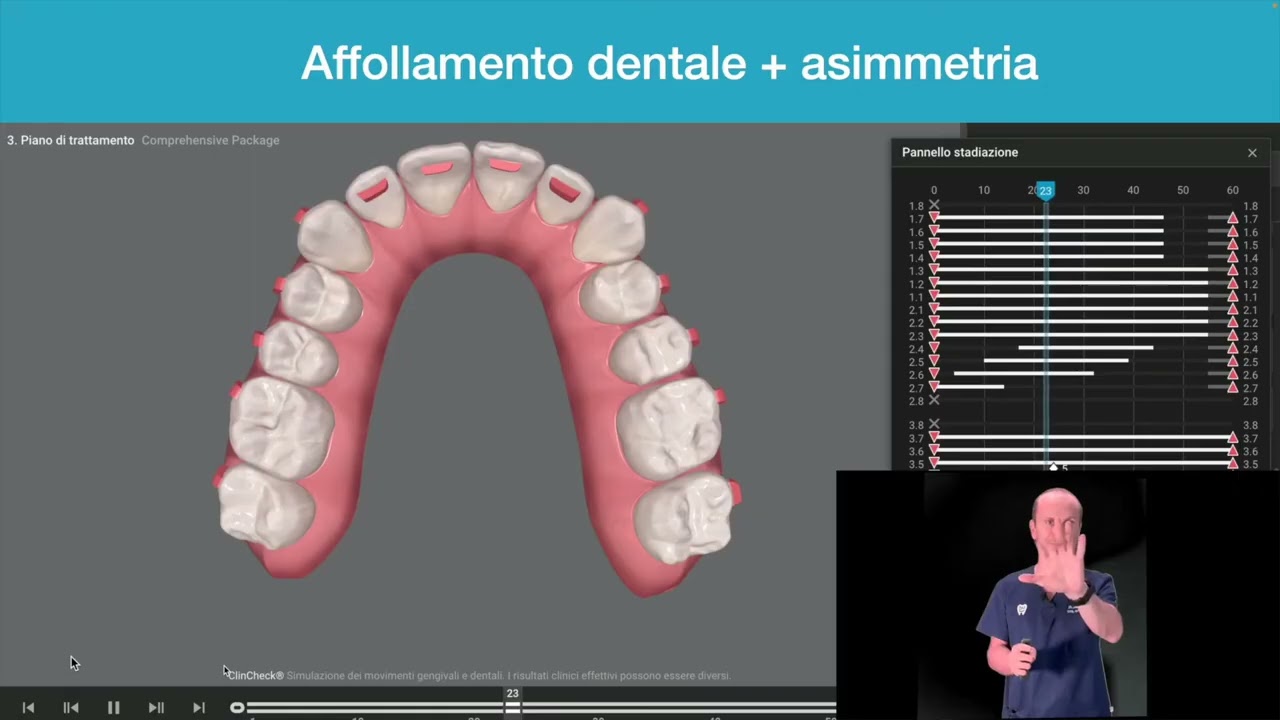Click tooth 1.7 end triangle marker
Screen dimensions: 1280x720
tap(1232, 217)
